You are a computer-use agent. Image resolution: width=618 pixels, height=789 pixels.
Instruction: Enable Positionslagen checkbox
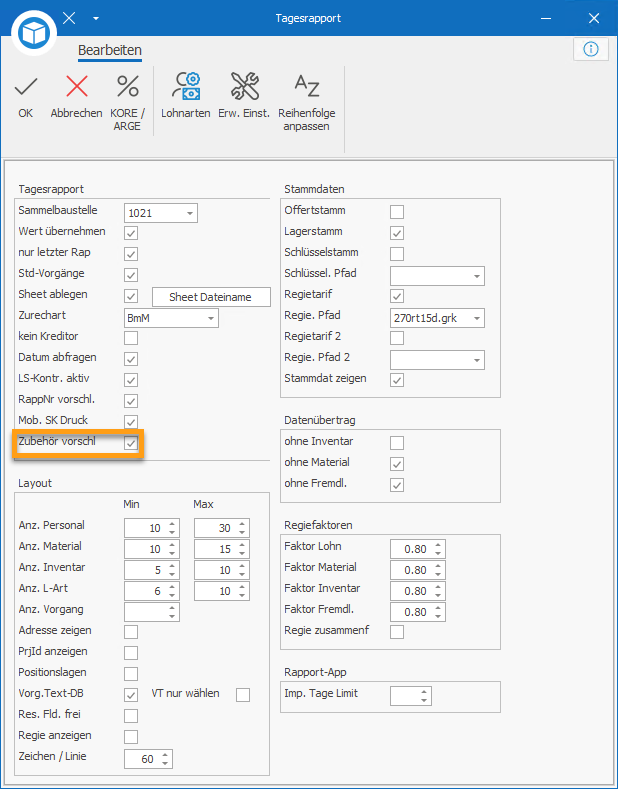[x=131, y=674]
